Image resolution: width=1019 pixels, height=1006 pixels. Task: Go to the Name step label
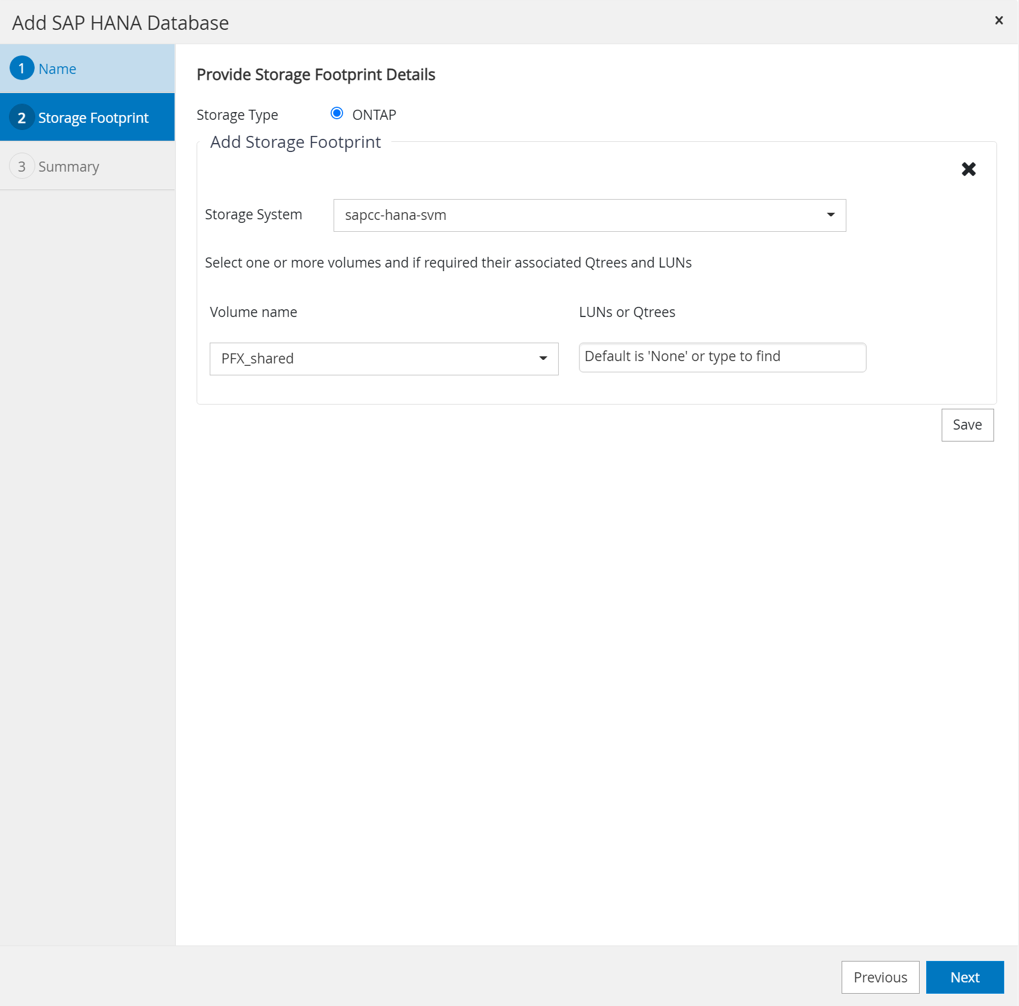[57, 69]
